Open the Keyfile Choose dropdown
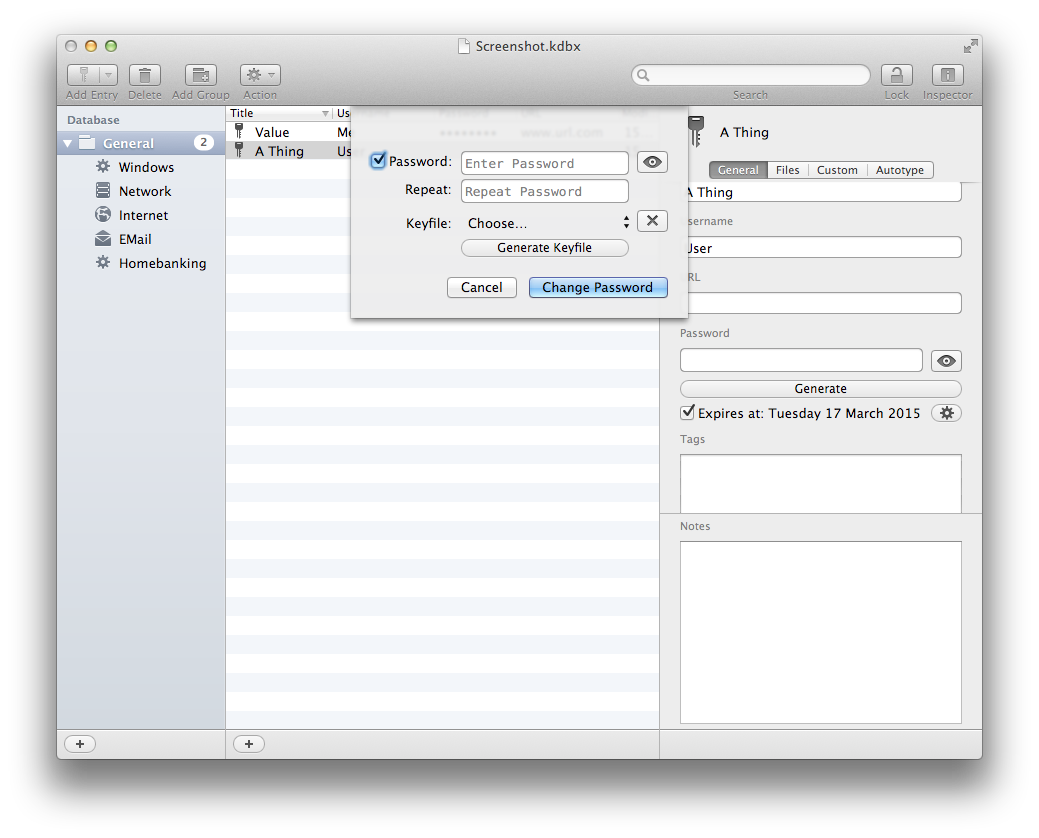 coord(547,223)
